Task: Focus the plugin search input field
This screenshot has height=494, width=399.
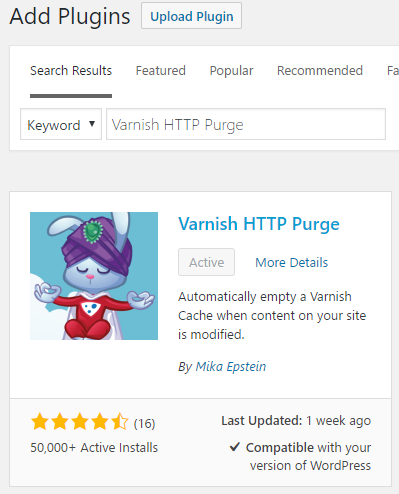Action: pyautogui.click(x=246, y=124)
